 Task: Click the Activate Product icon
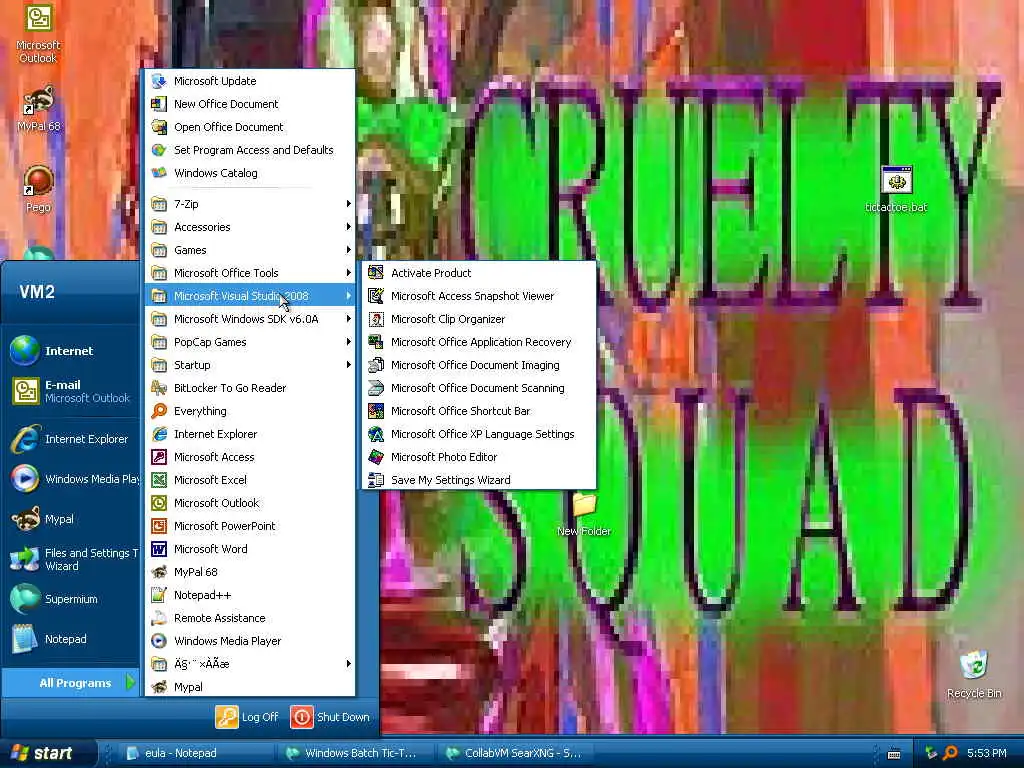(376, 272)
